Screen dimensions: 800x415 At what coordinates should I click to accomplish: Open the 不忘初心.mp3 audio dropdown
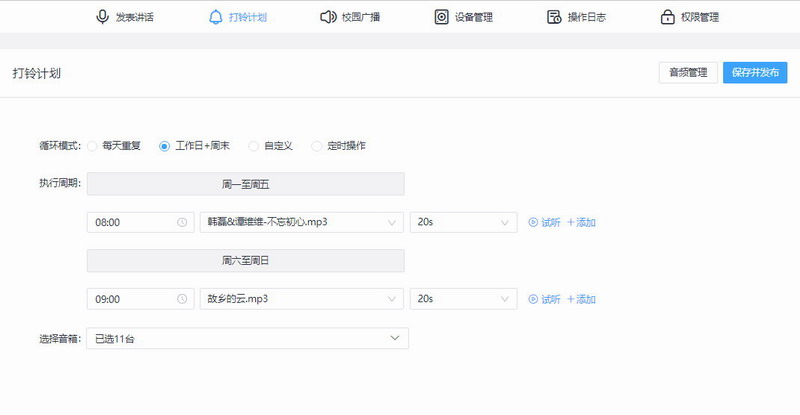click(x=301, y=222)
